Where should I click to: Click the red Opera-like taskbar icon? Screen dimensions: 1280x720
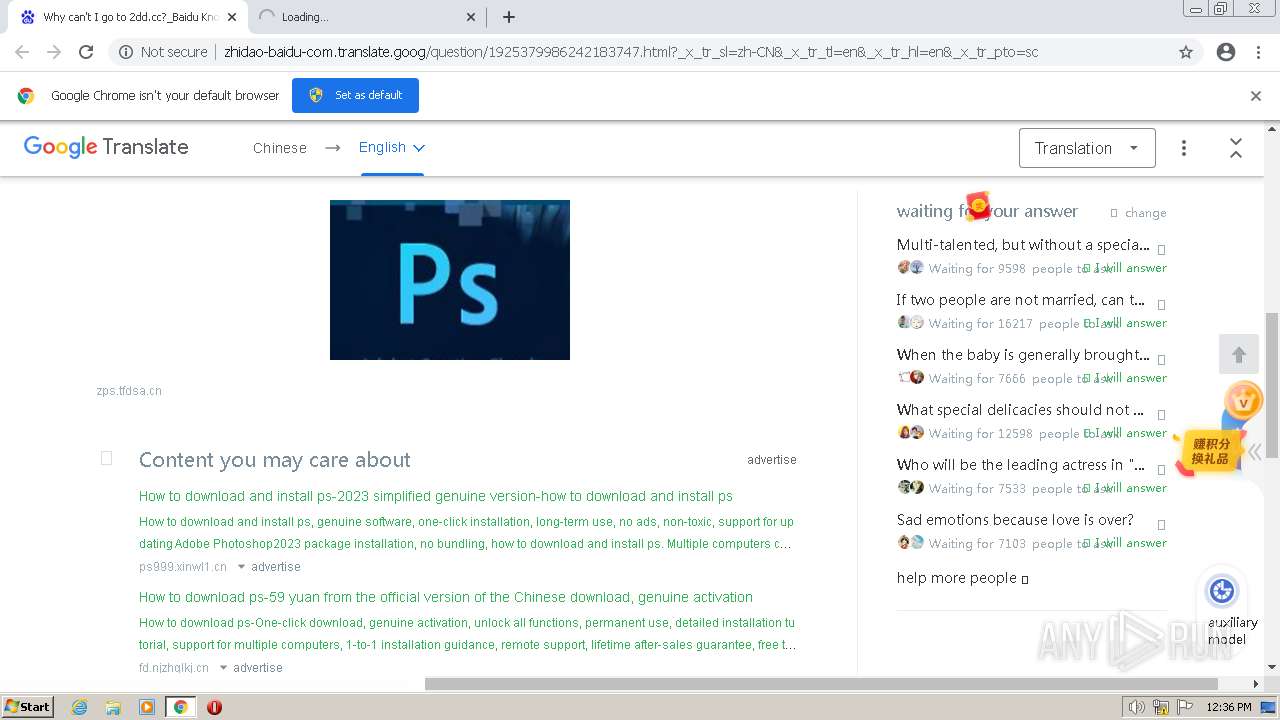pos(214,707)
